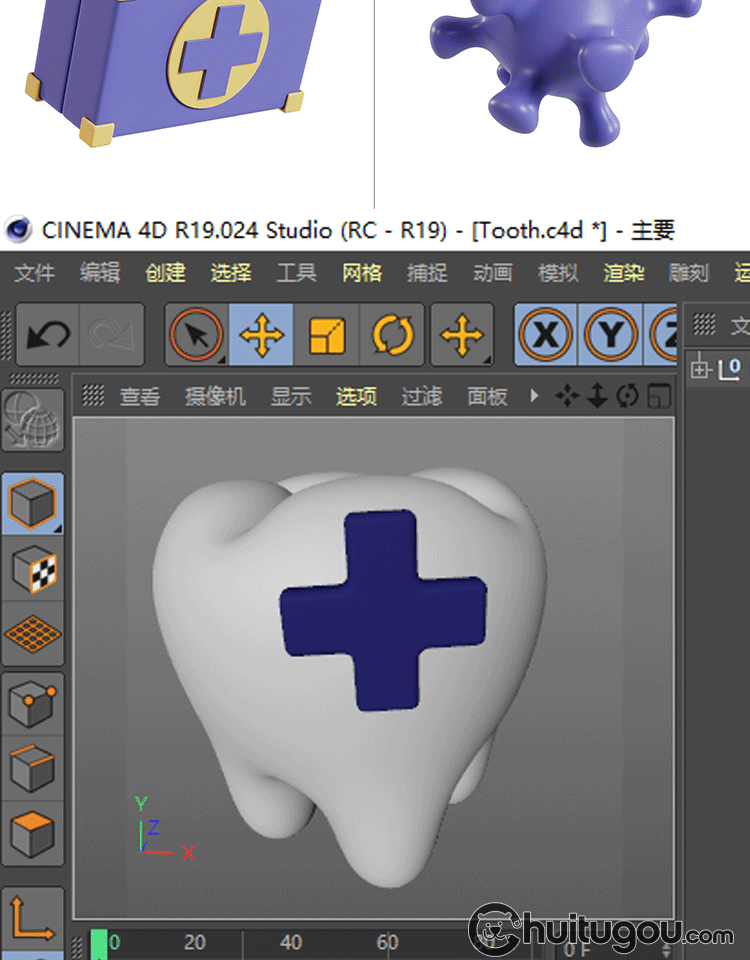The image size is (750, 960).
Task: Click the greyed-out Redo icon
Action: [111, 335]
